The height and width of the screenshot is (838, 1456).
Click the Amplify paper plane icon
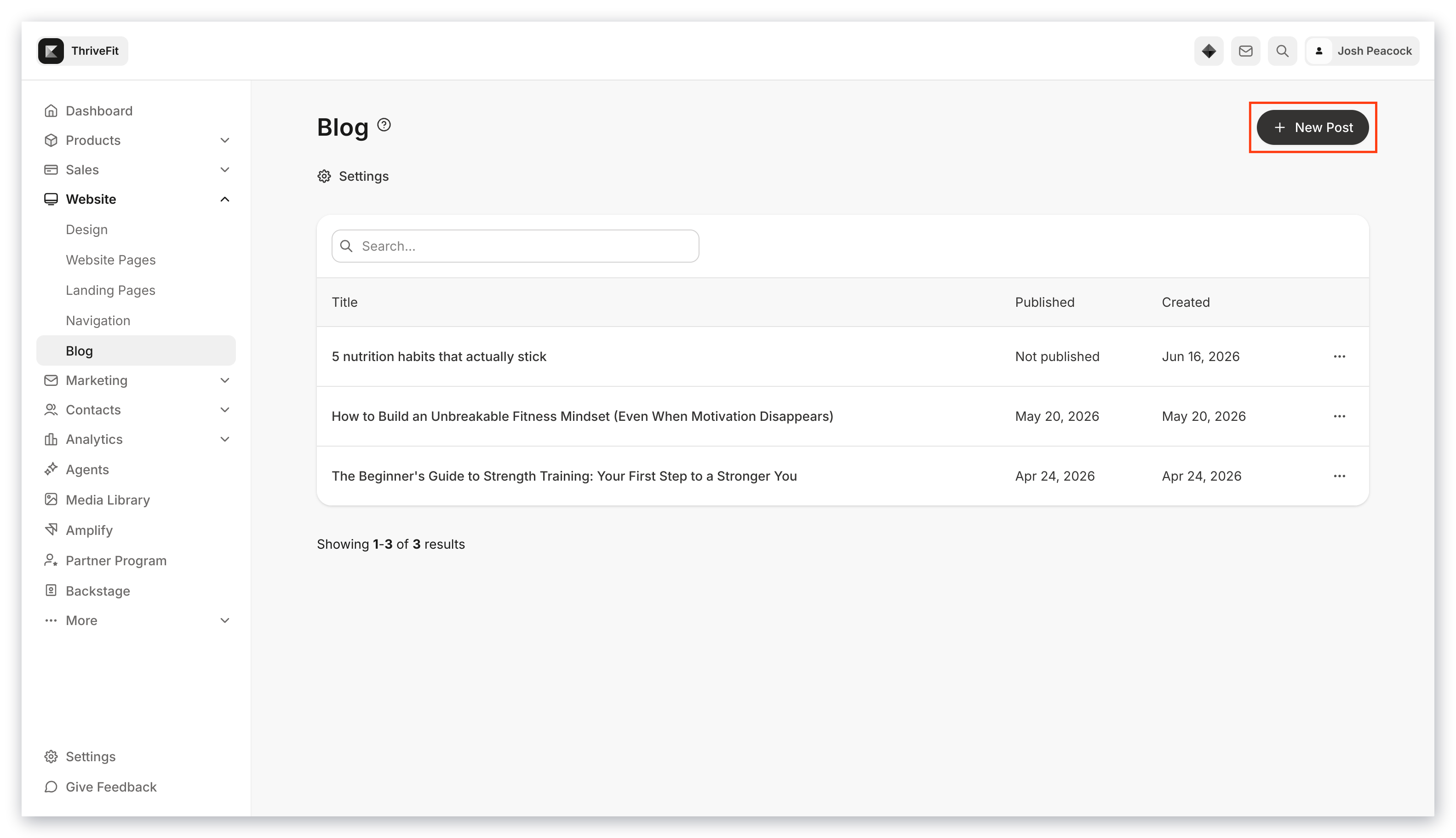pos(51,529)
